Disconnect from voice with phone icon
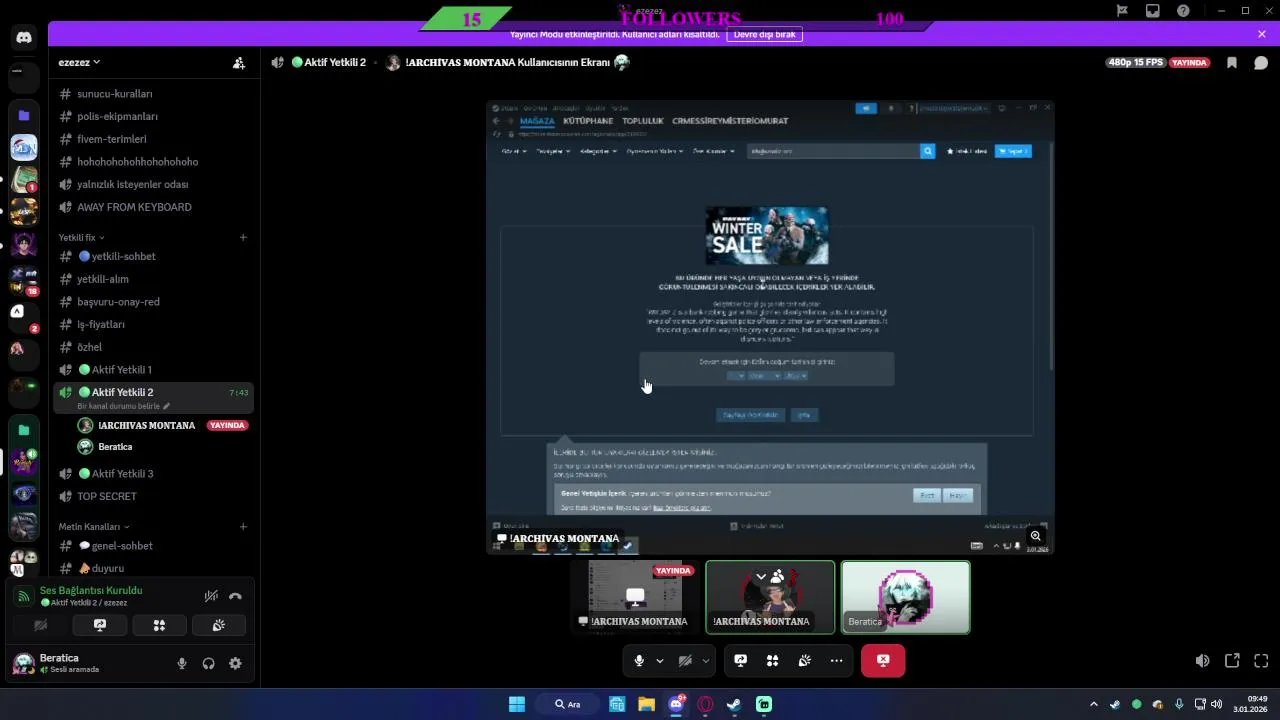This screenshot has width=1280, height=720. tap(235, 596)
